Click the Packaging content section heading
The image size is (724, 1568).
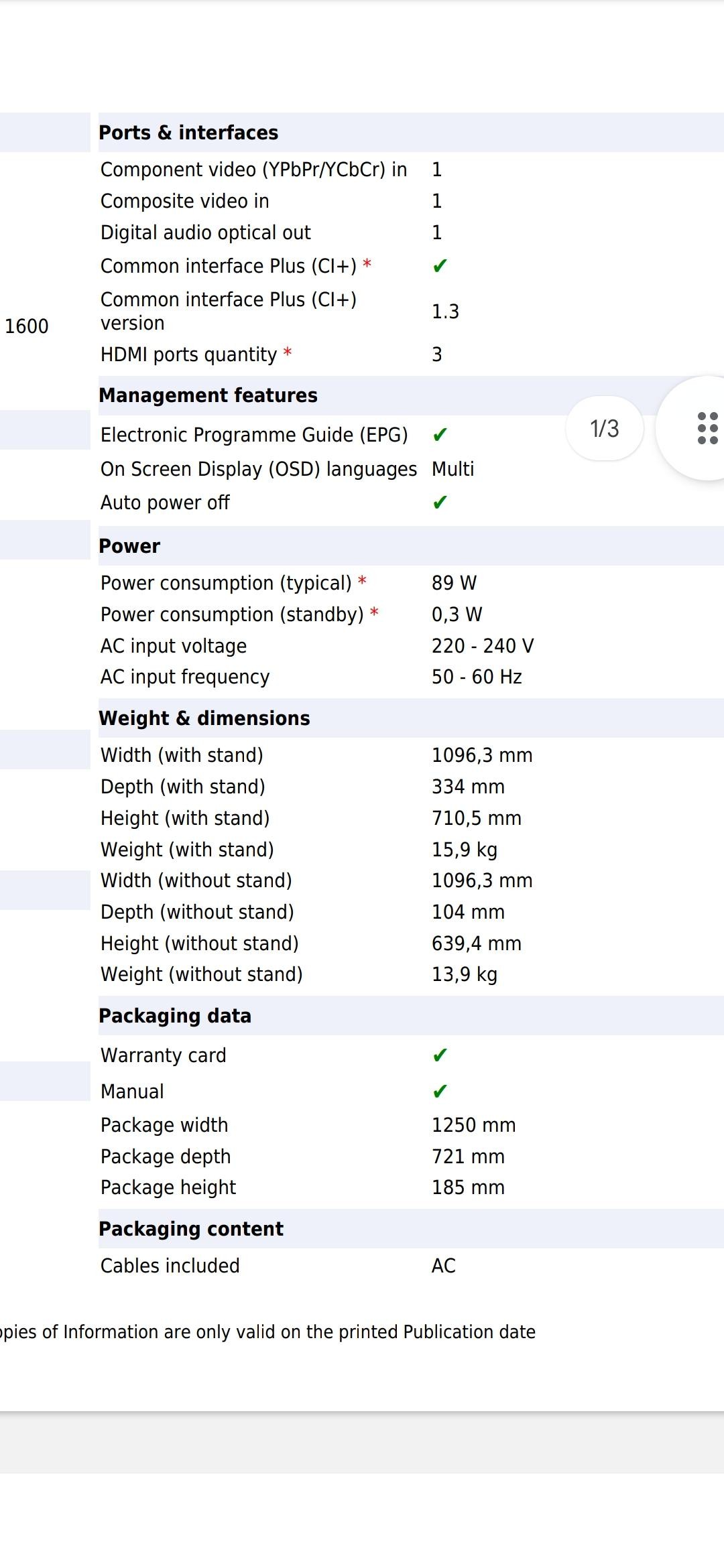coord(191,1229)
